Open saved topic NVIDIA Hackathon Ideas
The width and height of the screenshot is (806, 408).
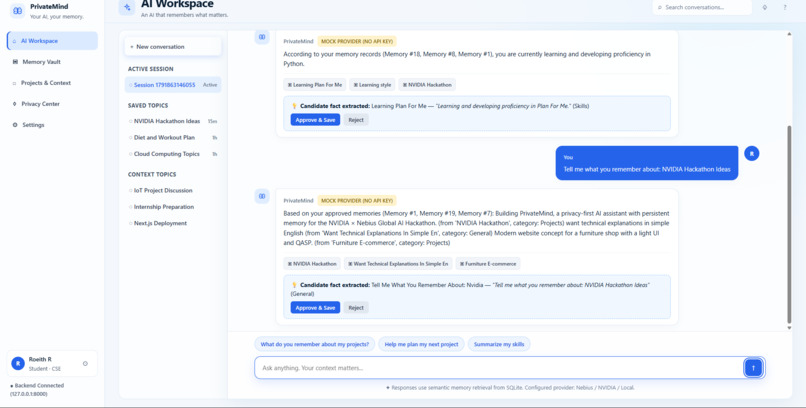[x=173, y=121]
